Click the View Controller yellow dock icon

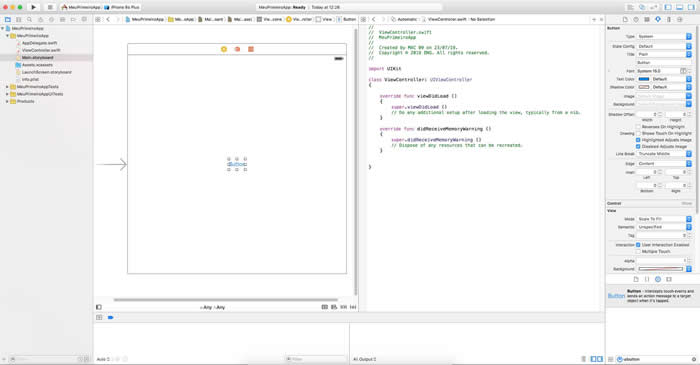224,49
